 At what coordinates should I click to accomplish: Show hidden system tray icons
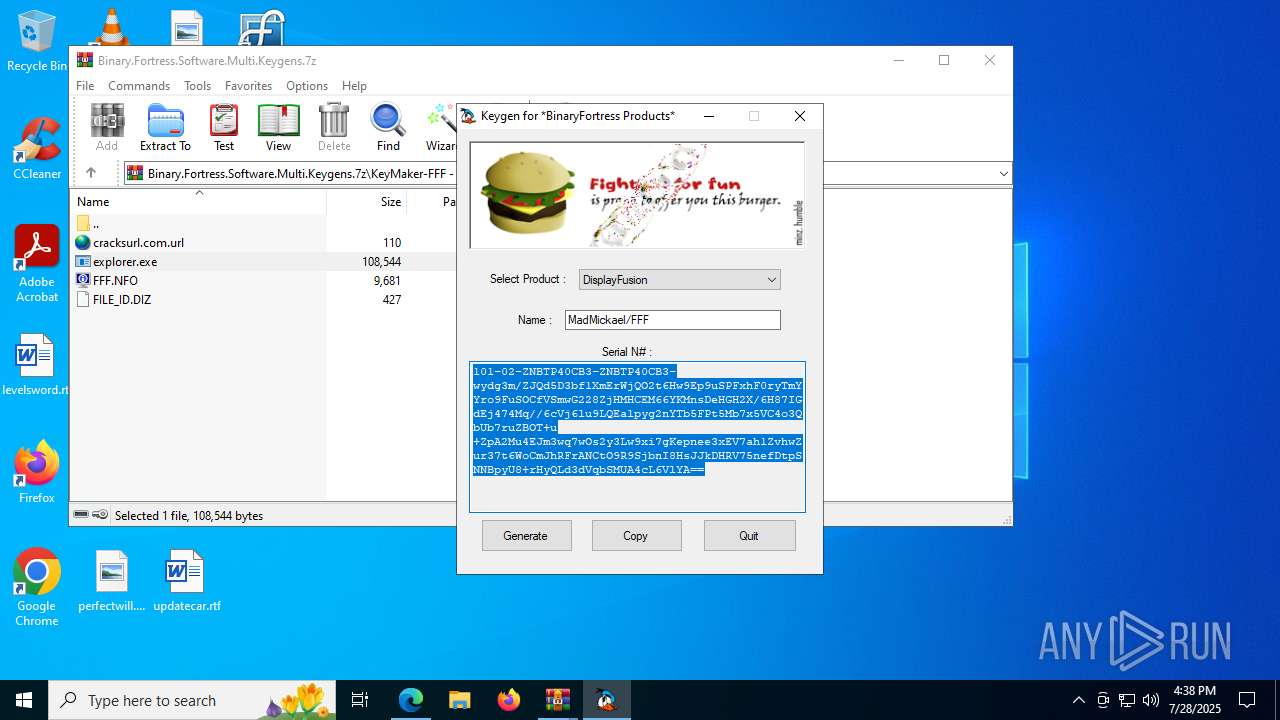point(1078,700)
